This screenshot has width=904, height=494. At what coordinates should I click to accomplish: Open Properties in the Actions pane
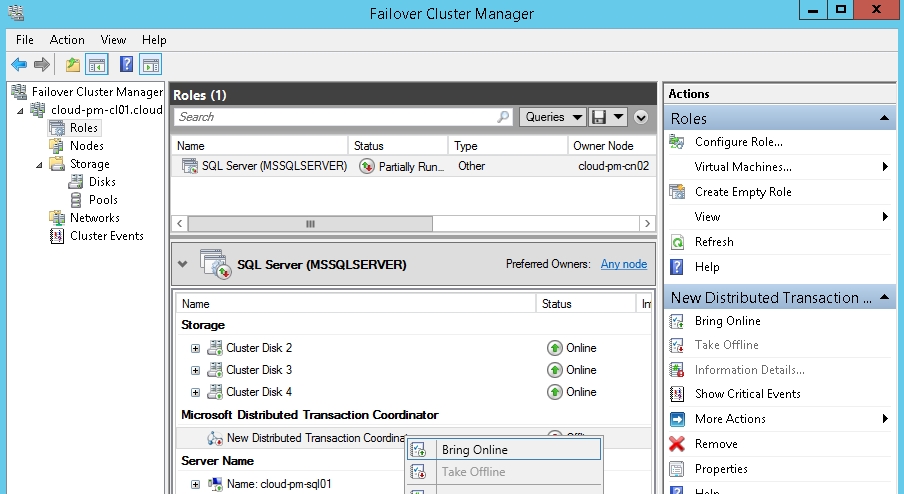tap(721, 469)
